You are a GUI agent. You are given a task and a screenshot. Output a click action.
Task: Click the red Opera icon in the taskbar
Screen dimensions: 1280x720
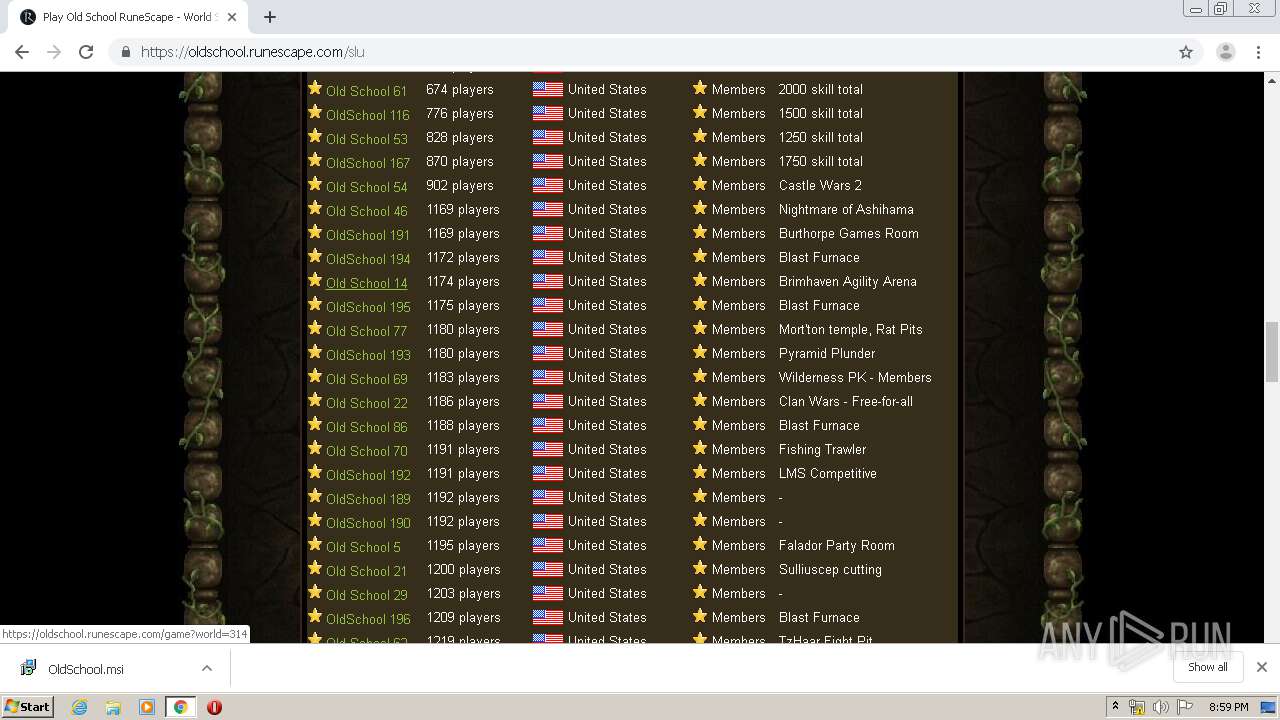(x=214, y=707)
